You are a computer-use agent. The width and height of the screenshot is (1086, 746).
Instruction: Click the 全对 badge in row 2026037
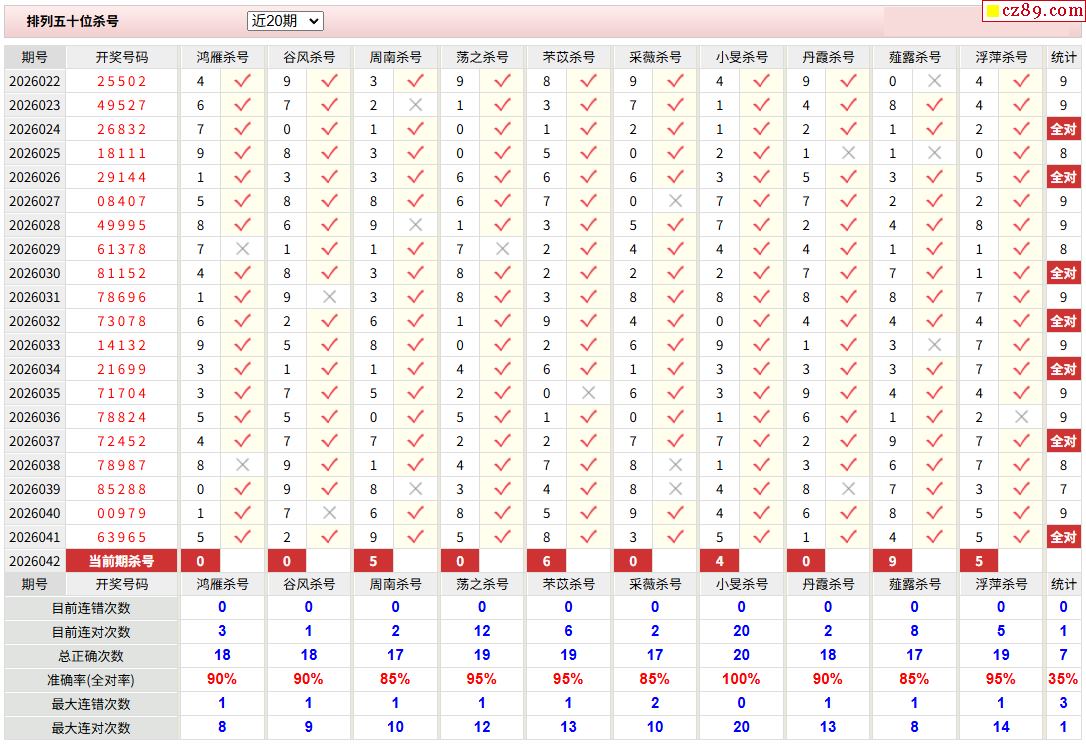tap(1063, 441)
